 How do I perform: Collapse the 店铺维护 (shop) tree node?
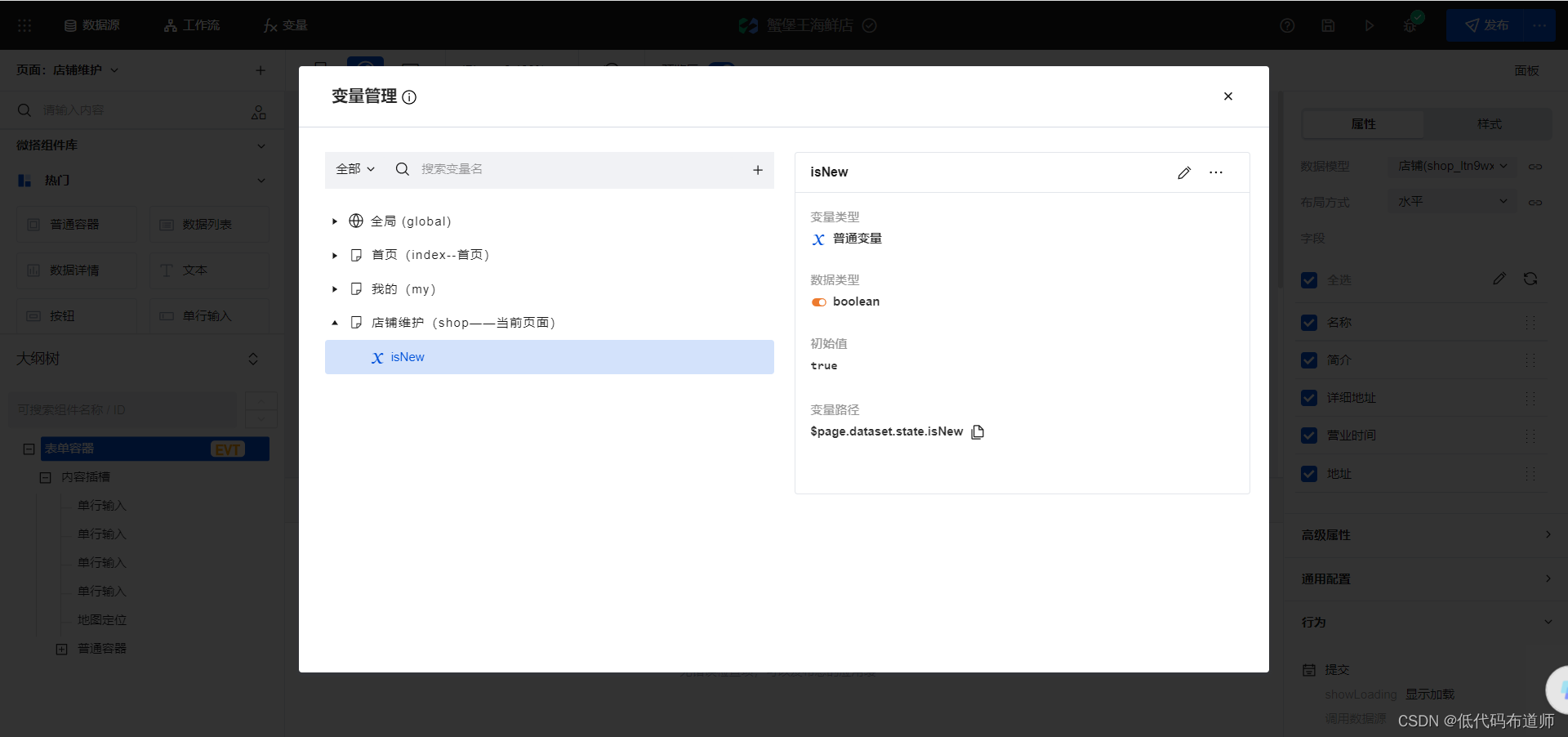(x=334, y=323)
